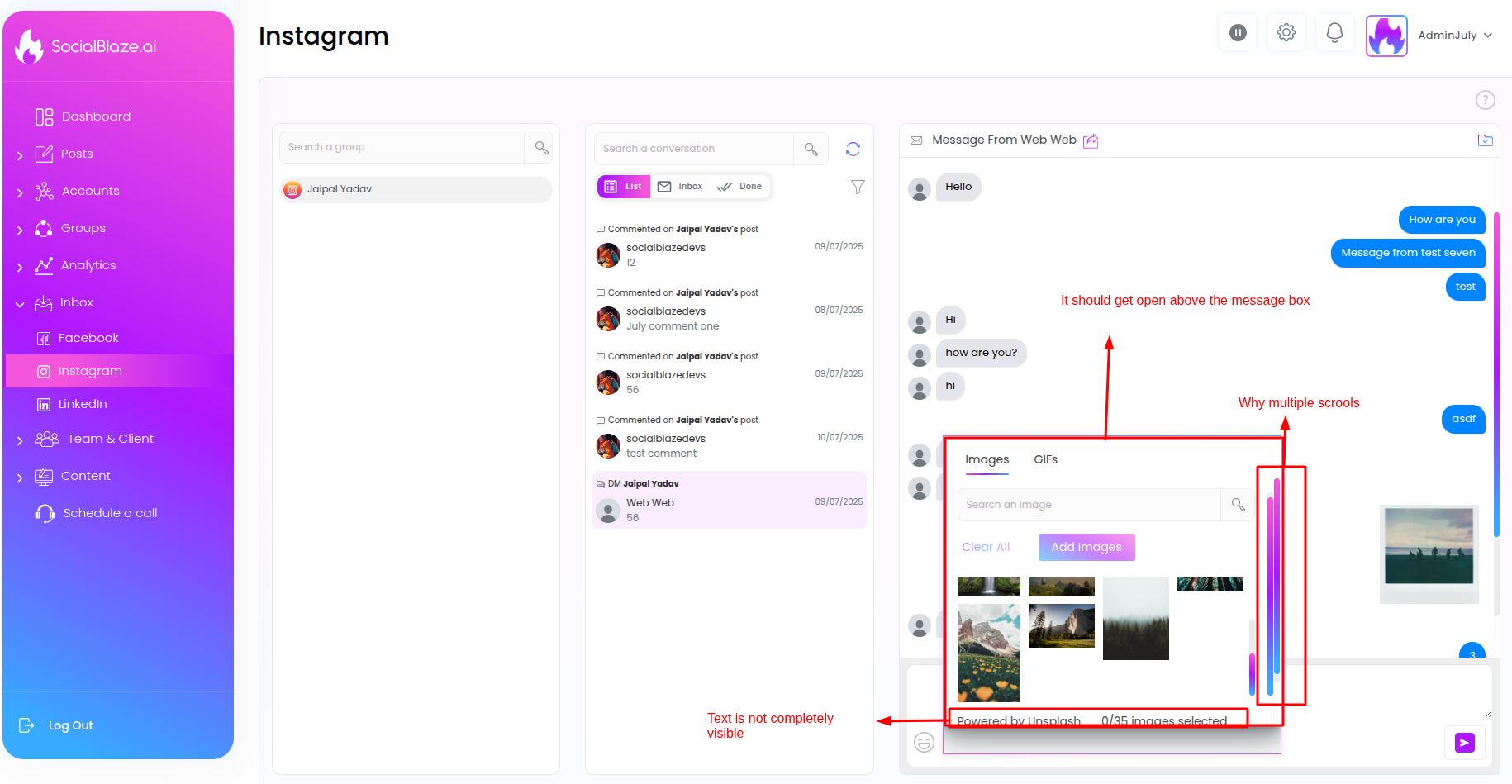Open LinkedIn inbox in sidebar

pos(120,404)
